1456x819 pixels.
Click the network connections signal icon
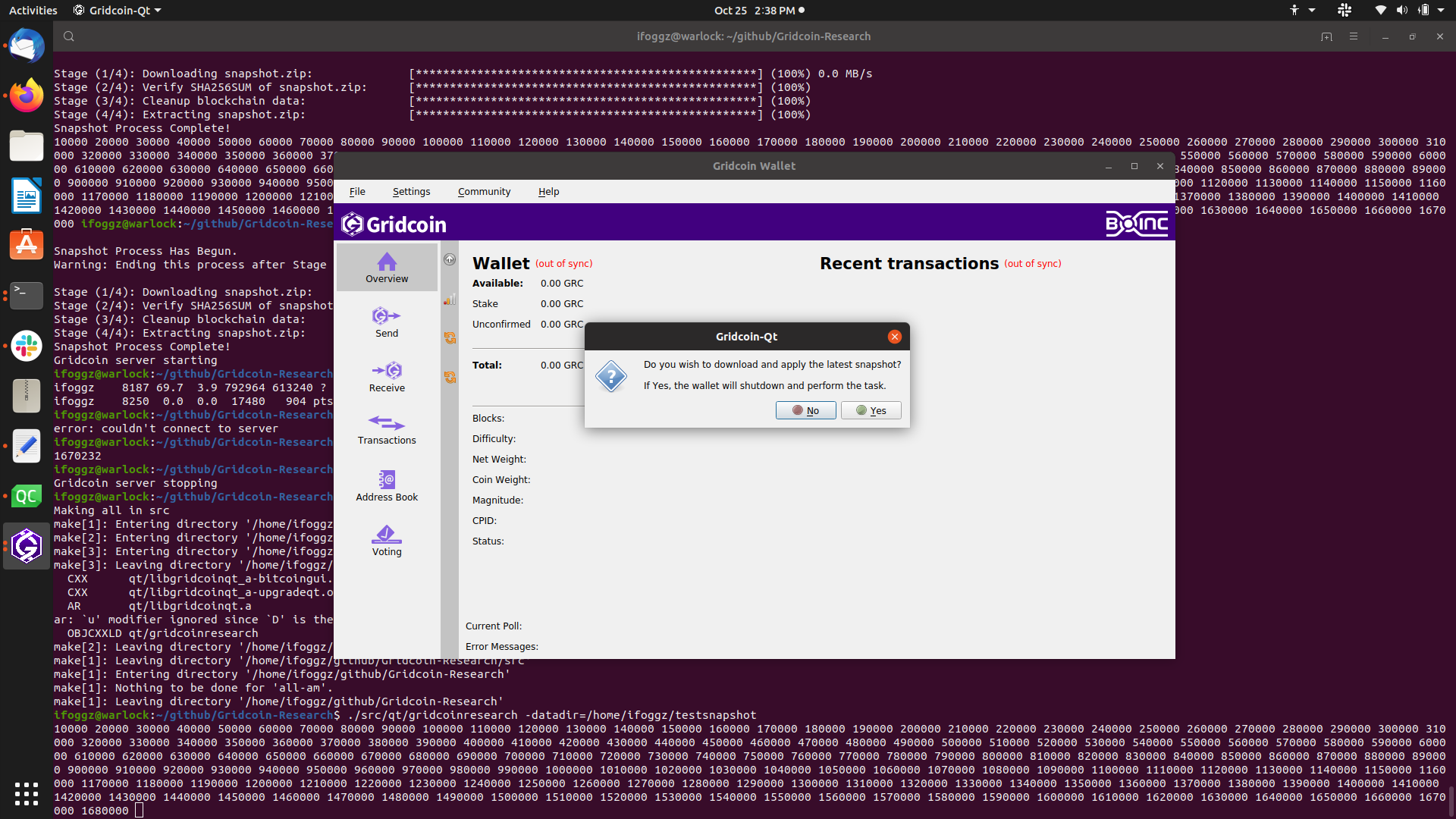450,300
